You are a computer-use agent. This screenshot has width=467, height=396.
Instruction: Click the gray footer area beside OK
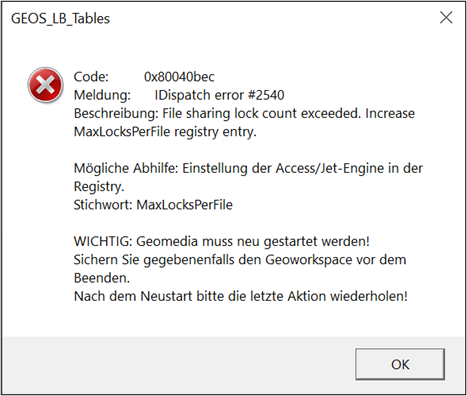coord(177,364)
